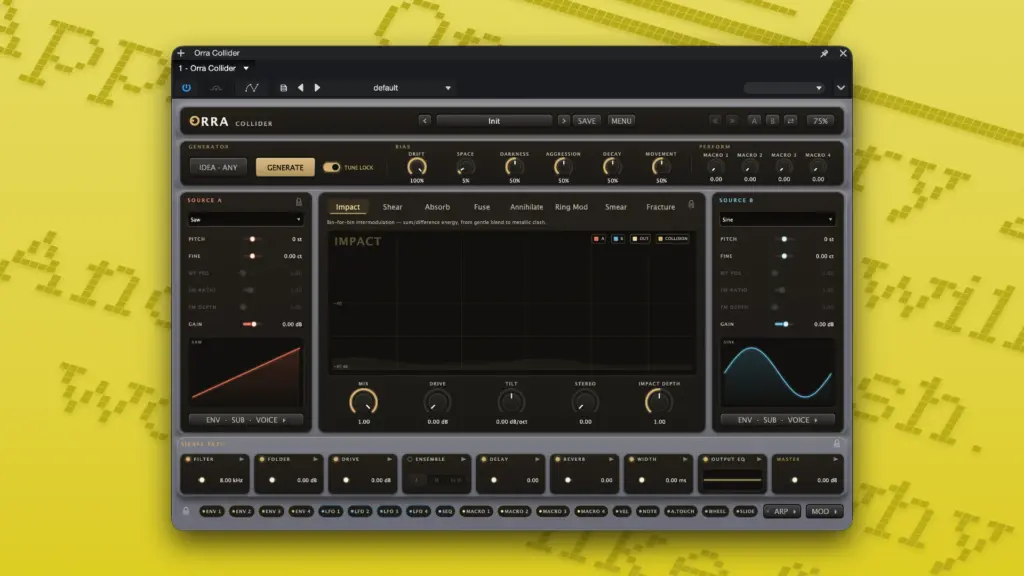The height and width of the screenshot is (576, 1024).
Task: Open the MENU button
Action: coord(621,121)
